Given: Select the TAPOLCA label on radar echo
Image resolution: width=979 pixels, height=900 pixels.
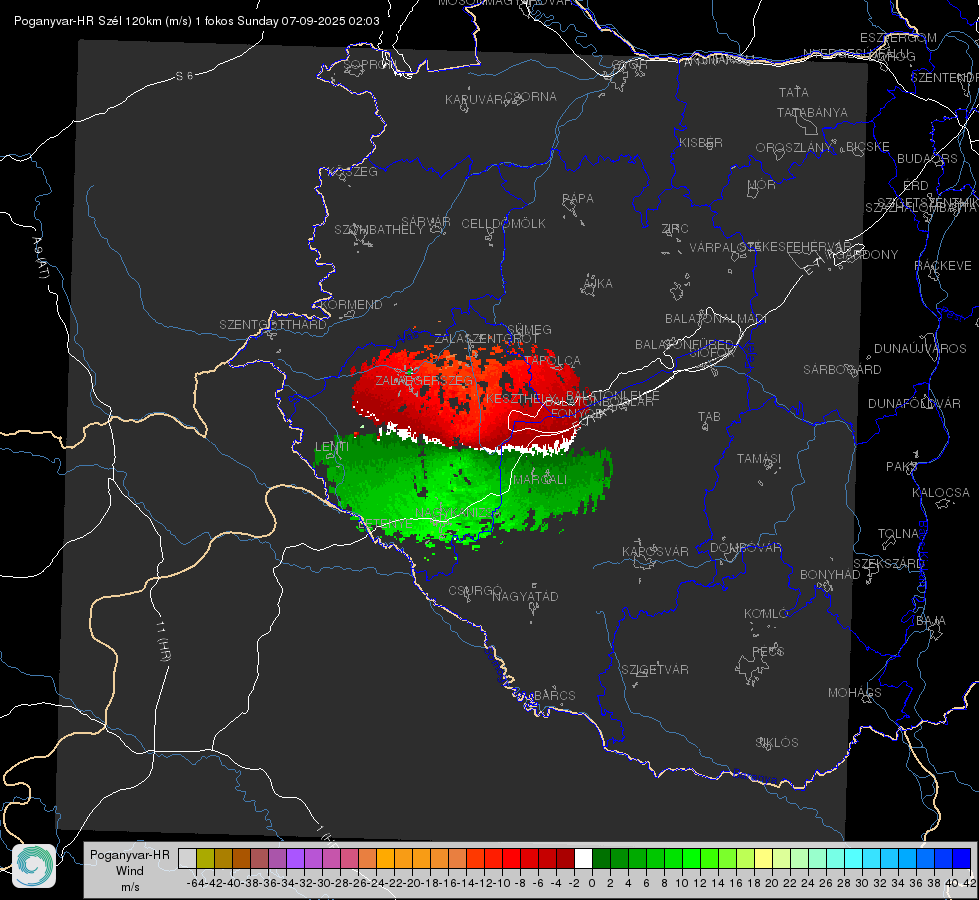Looking at the screenshot, I should [x=553, y=361].
